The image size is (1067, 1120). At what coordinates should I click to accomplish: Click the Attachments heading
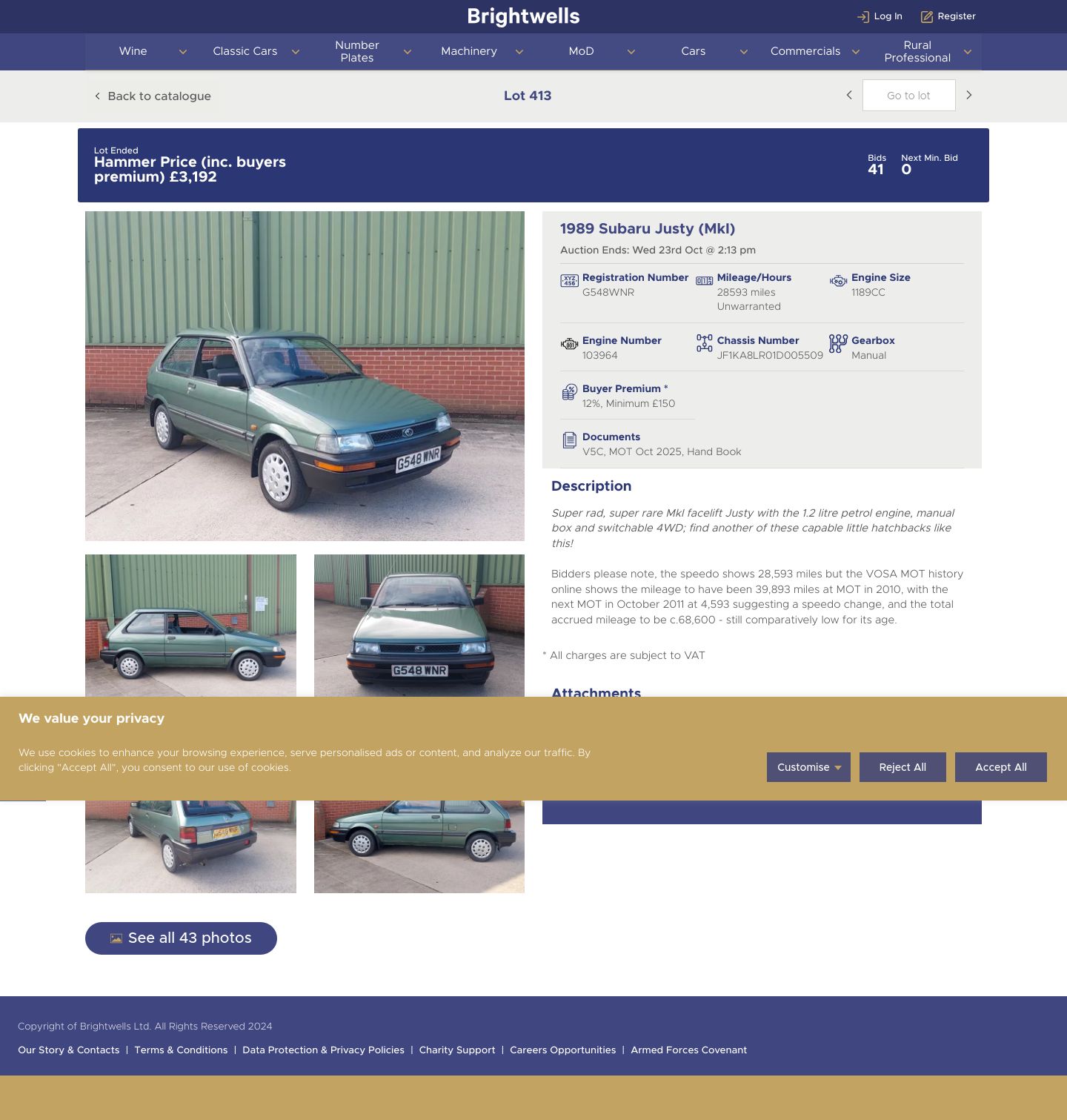[596, 692]
